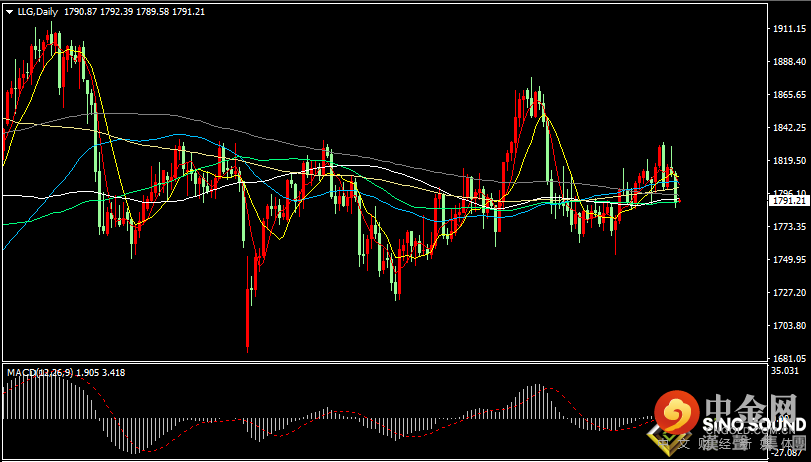
Task: Click the 1681.05 price axis label
Action: 788,358
